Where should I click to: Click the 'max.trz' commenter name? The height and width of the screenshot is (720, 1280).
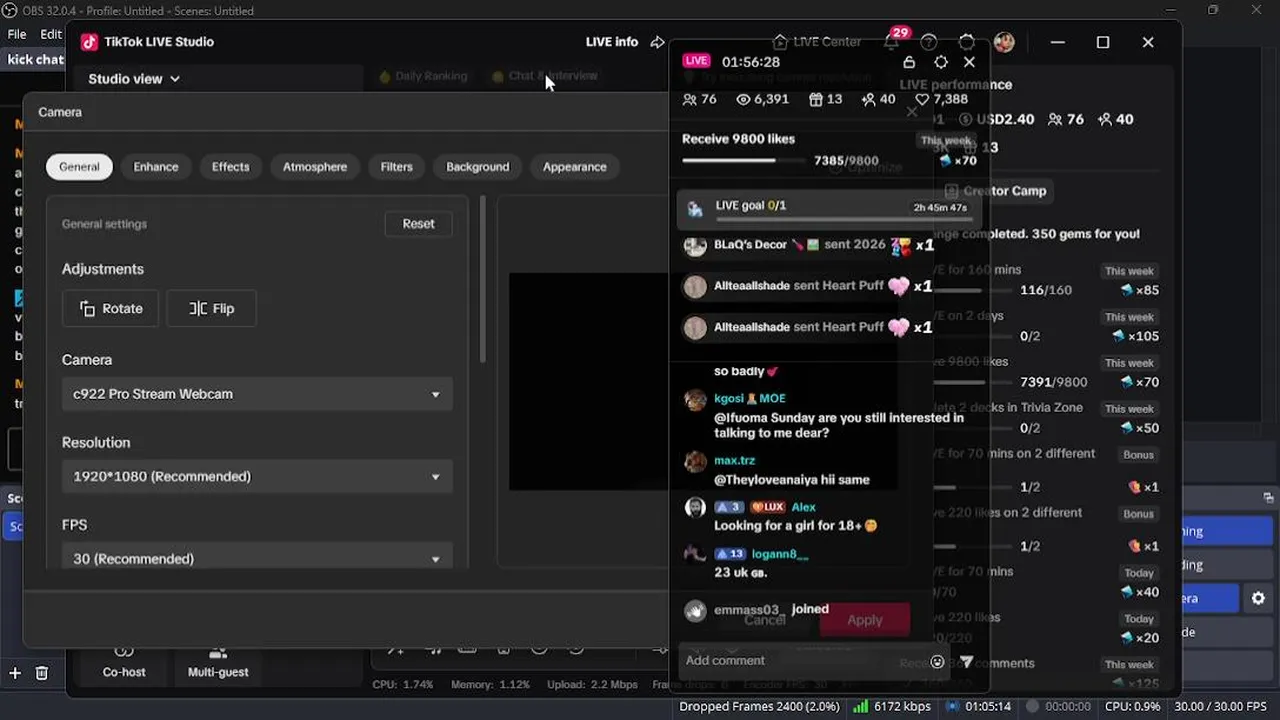pos(734,461)
